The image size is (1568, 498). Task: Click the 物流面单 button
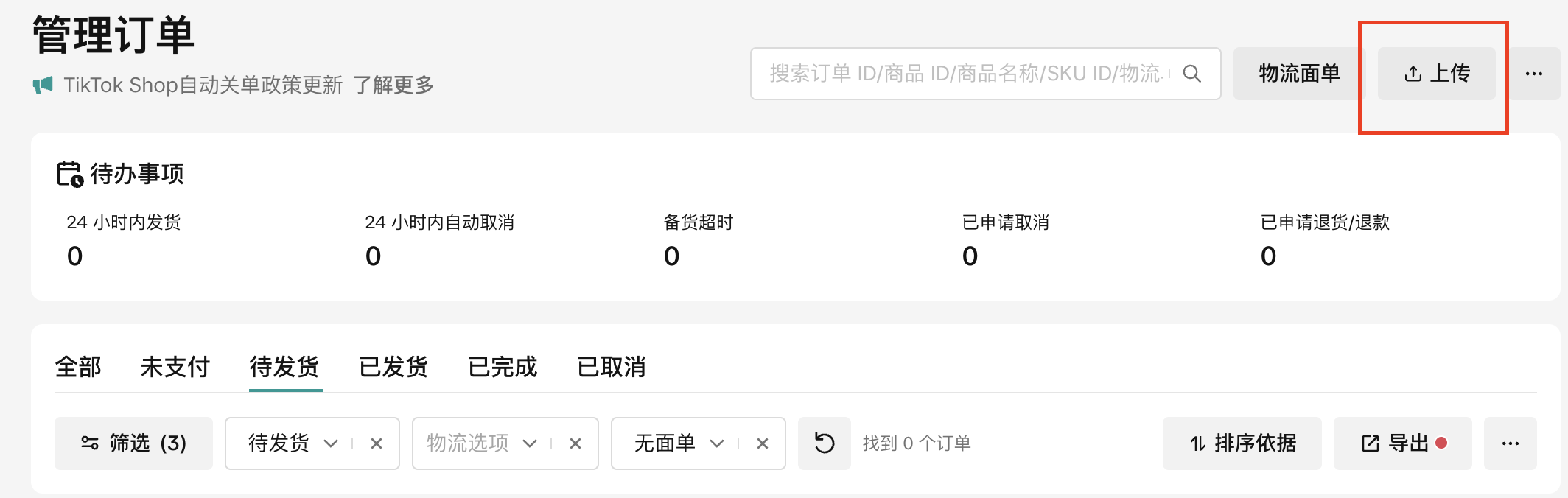tap(1299, 74)
